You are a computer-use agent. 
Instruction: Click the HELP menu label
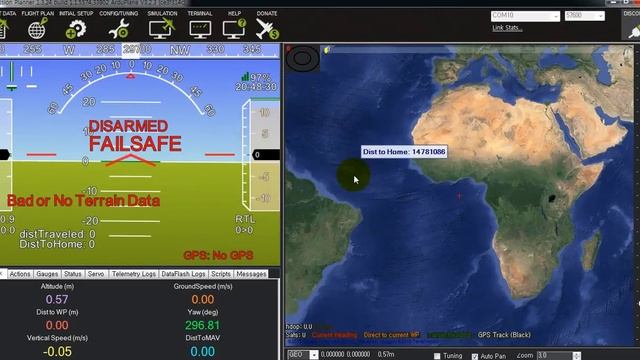point(234,13)
